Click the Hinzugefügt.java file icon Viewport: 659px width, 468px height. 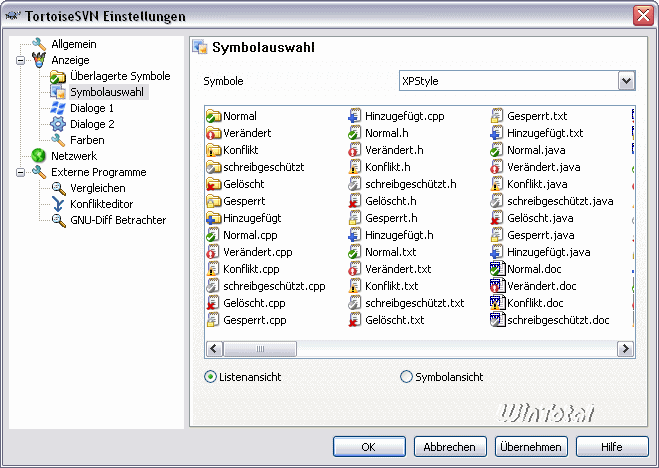497,252
